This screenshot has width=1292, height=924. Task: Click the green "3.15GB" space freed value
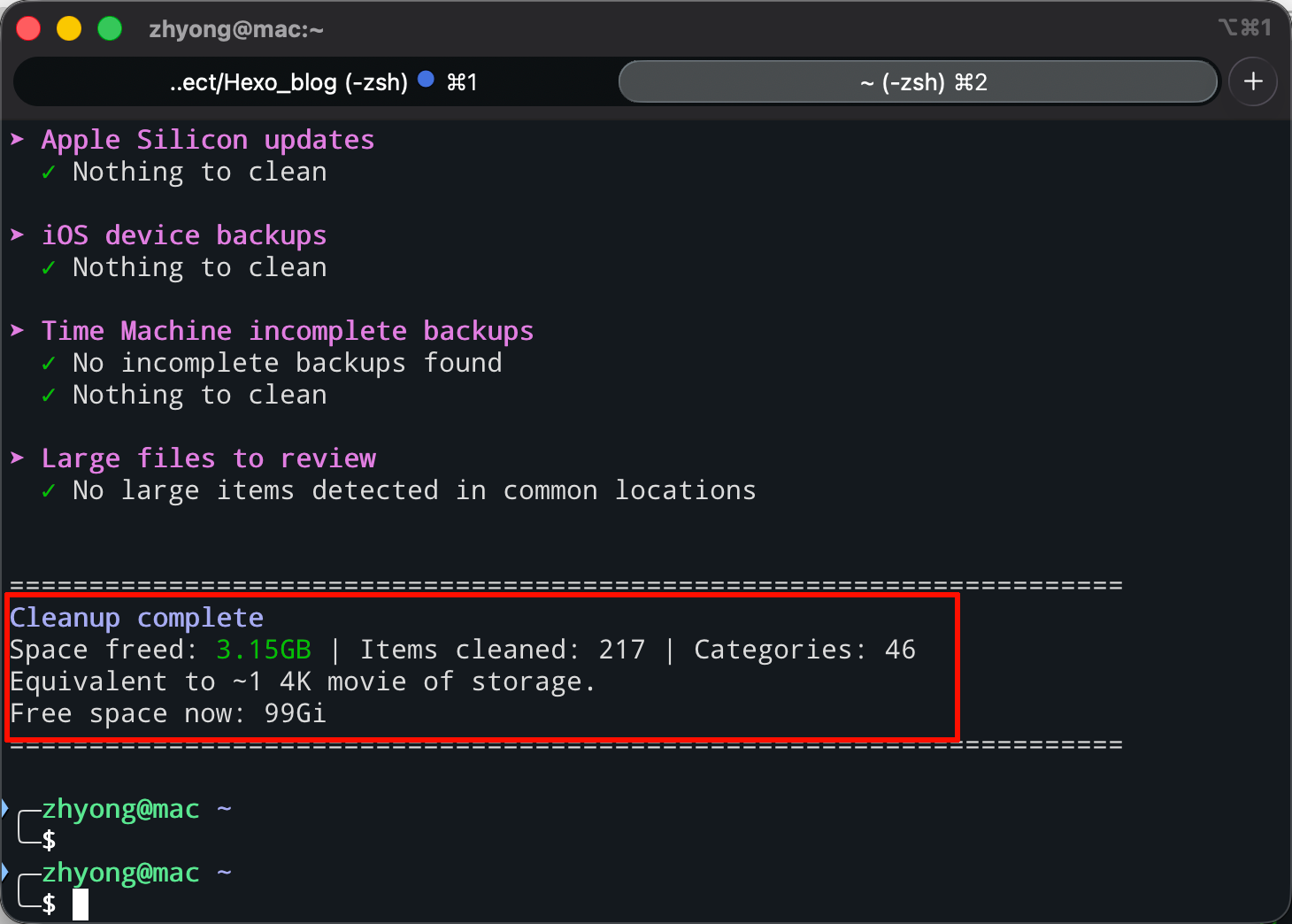point(264,650)
